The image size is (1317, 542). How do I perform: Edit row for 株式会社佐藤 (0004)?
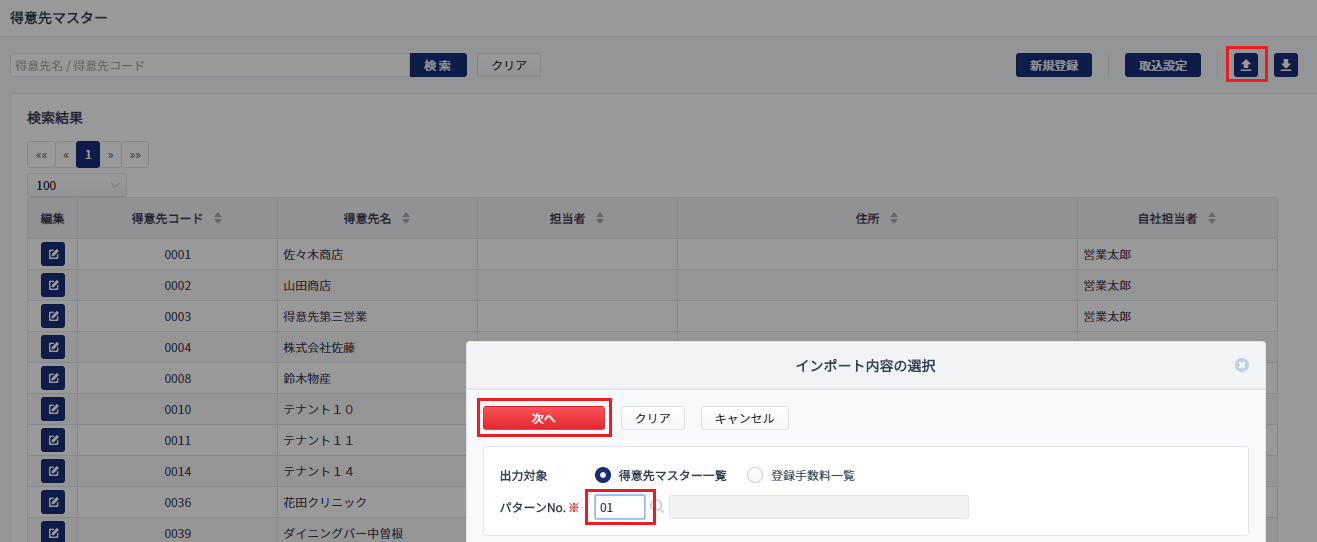tap(53, 347)
